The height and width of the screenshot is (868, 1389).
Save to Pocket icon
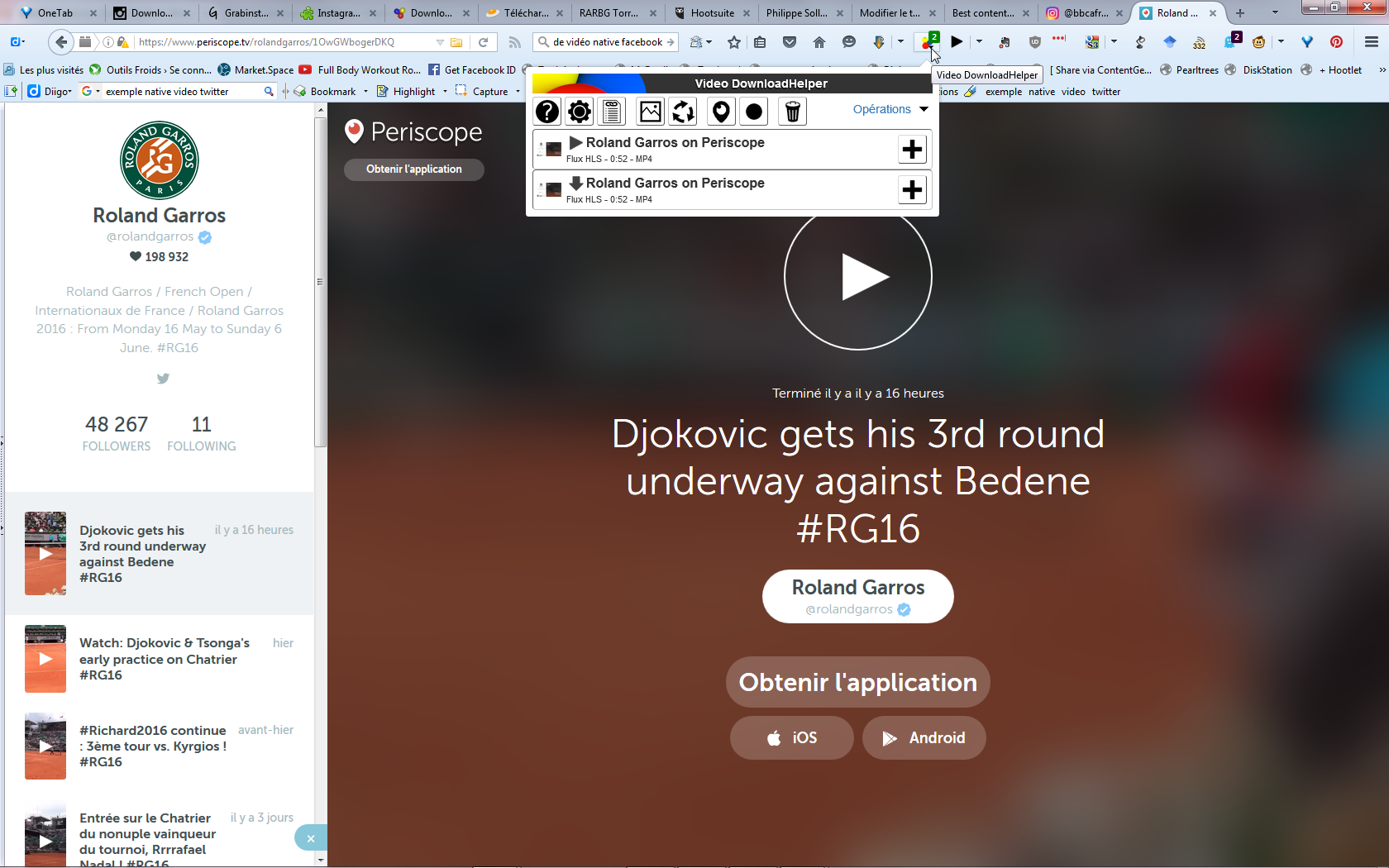click(x=790, y=42)
